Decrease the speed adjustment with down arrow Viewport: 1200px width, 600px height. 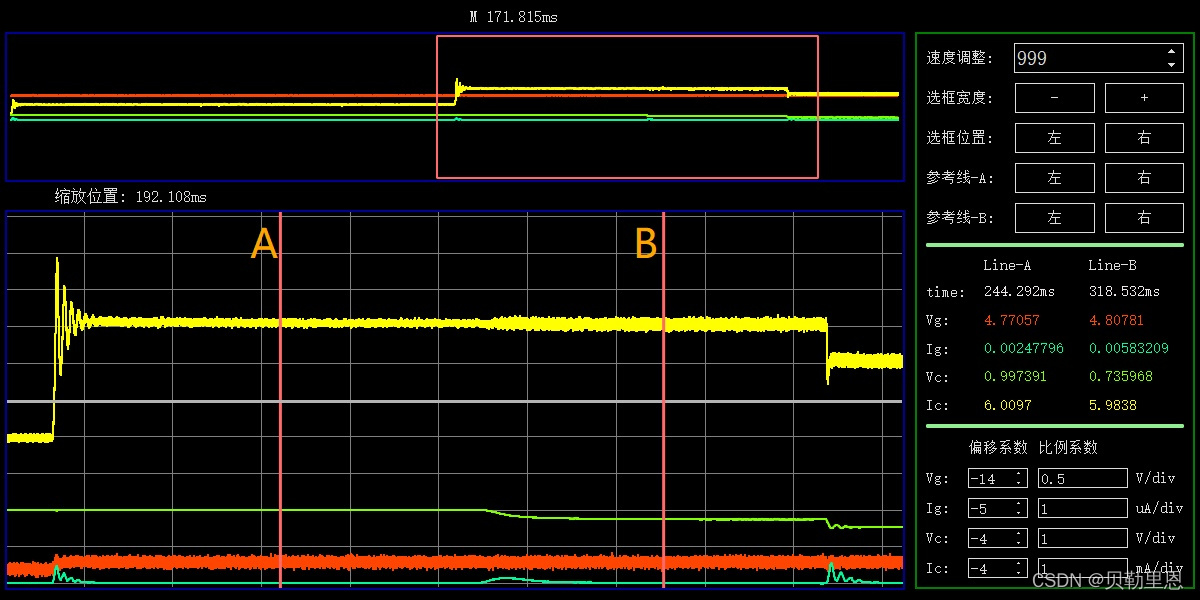pos(1172,65)
